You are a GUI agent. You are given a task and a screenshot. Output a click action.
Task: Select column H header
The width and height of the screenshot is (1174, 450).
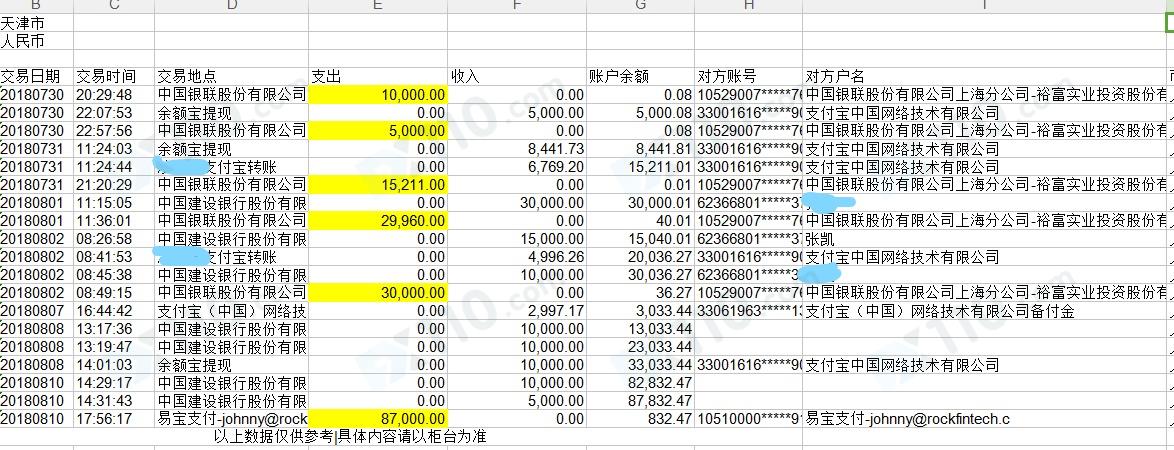(749, 6)
